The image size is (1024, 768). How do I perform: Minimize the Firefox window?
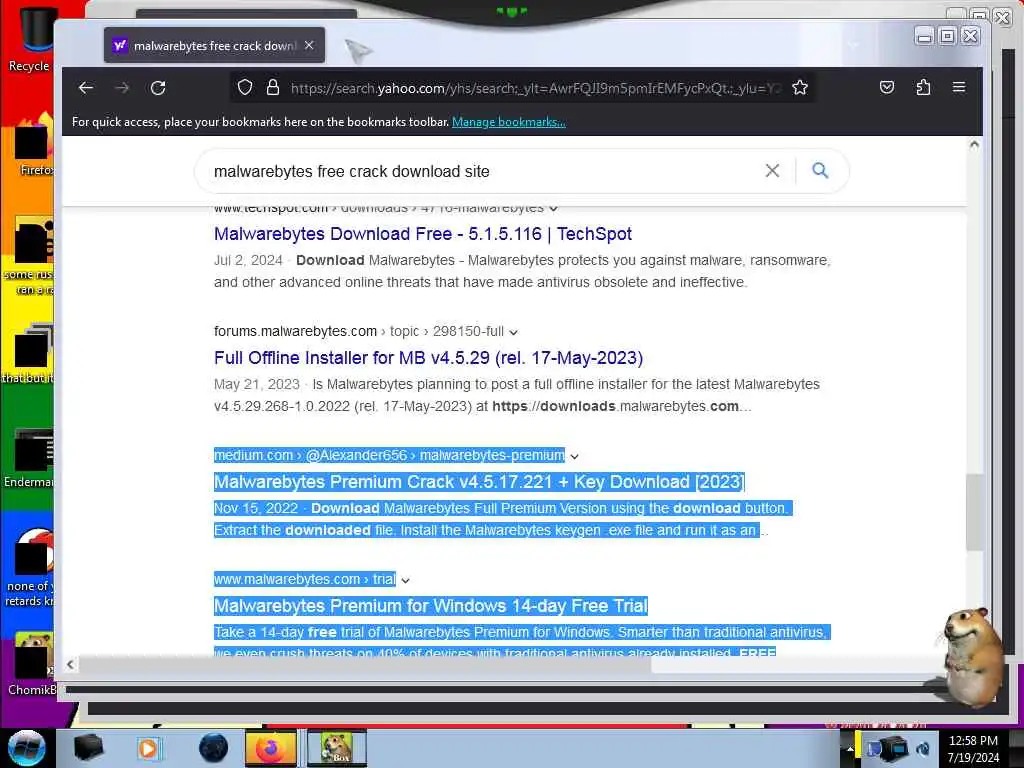[924, 36]
